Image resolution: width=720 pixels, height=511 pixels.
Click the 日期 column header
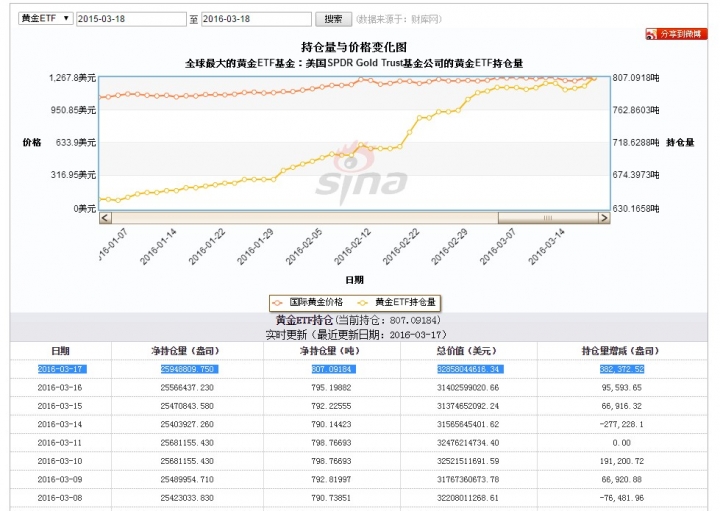click(x=60, y=351)
